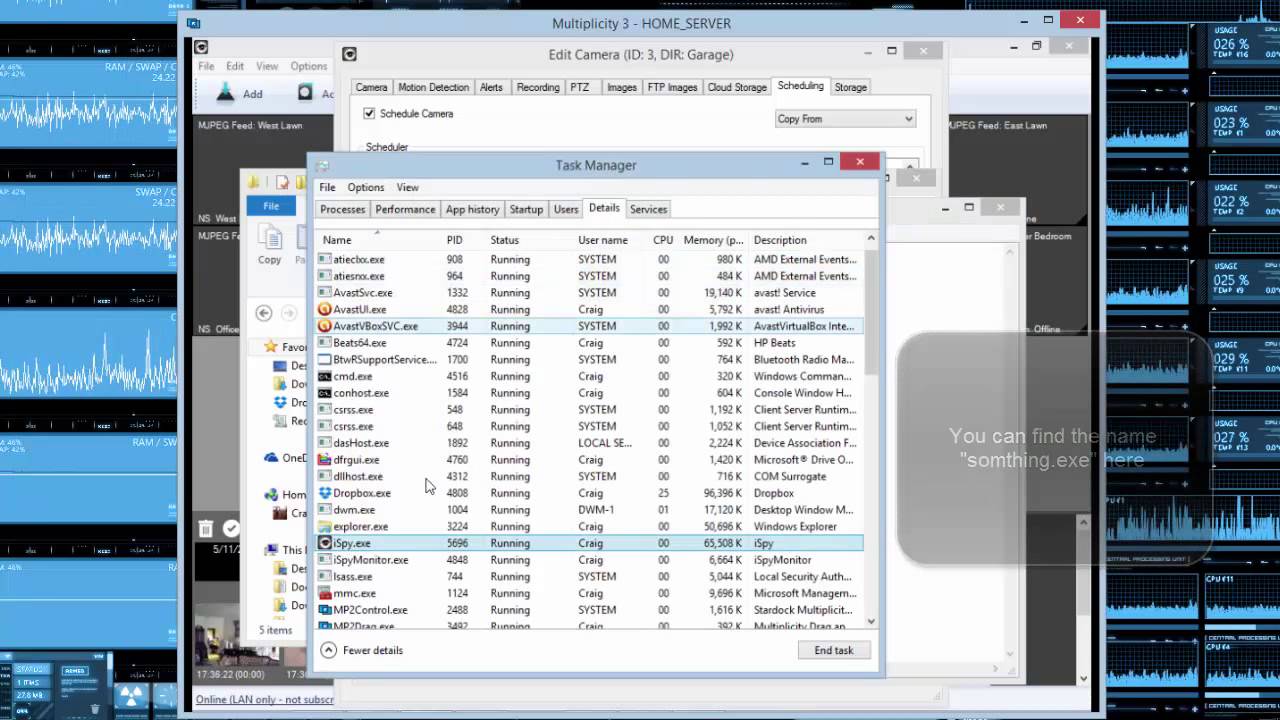
Task: Click the iSpyMonitor.exe process icon
Action: coord(324,560)
